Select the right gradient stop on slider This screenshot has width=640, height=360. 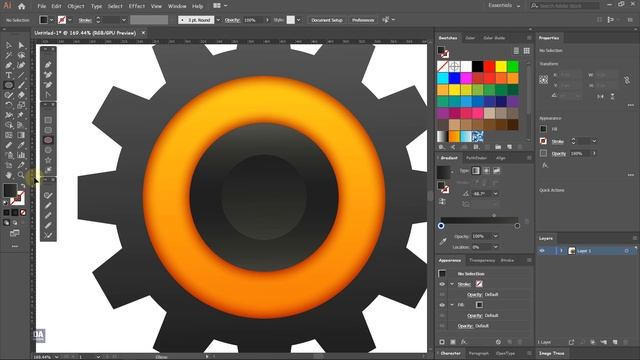[x=517, y=226]
